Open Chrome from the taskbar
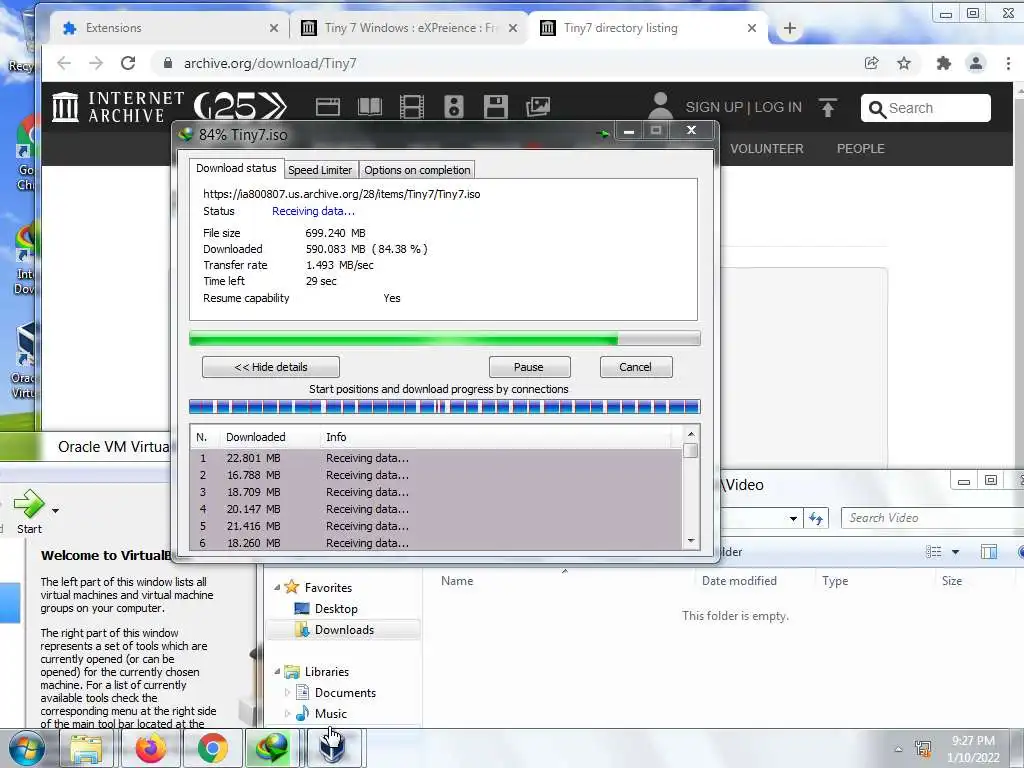This screenshot has width=1024, height=768. (212, 748)
